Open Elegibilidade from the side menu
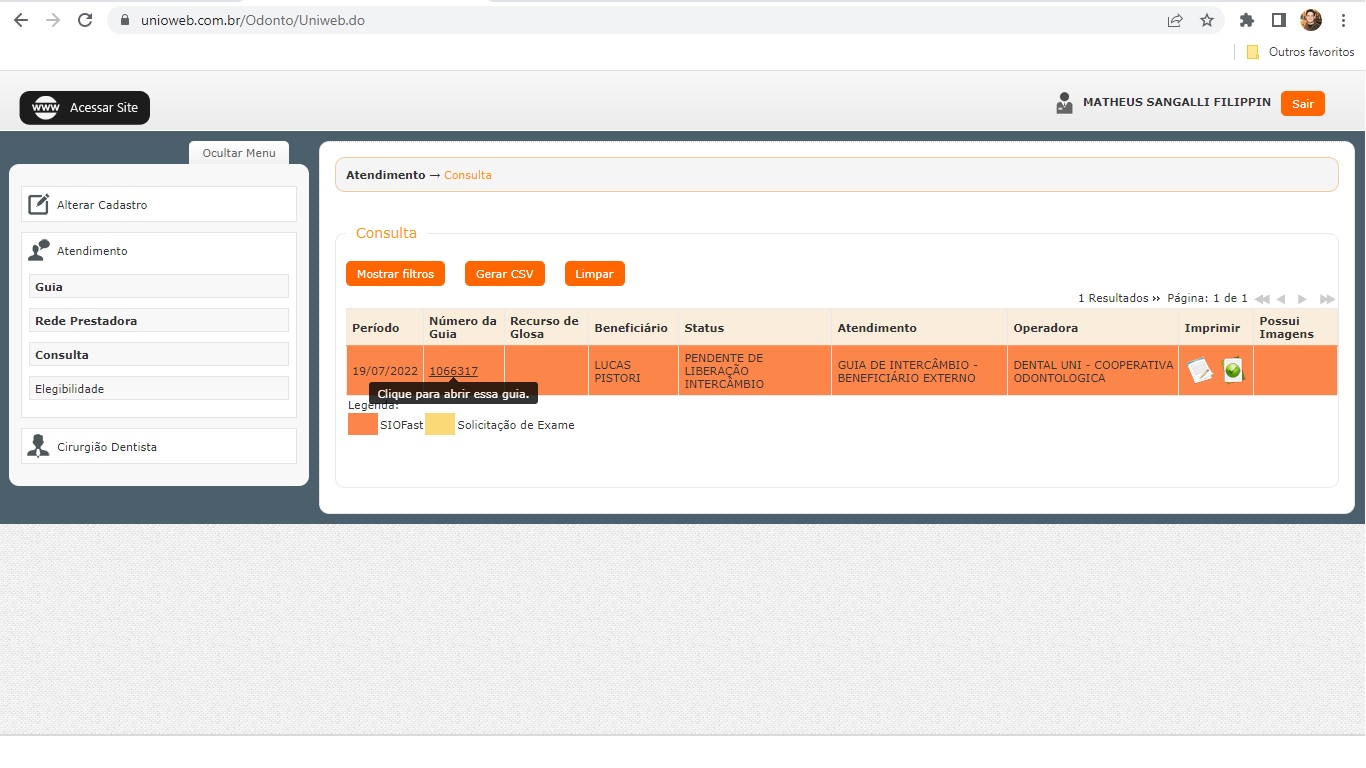The height and width of the screenshot is (768, 1366). pos(69,389)
